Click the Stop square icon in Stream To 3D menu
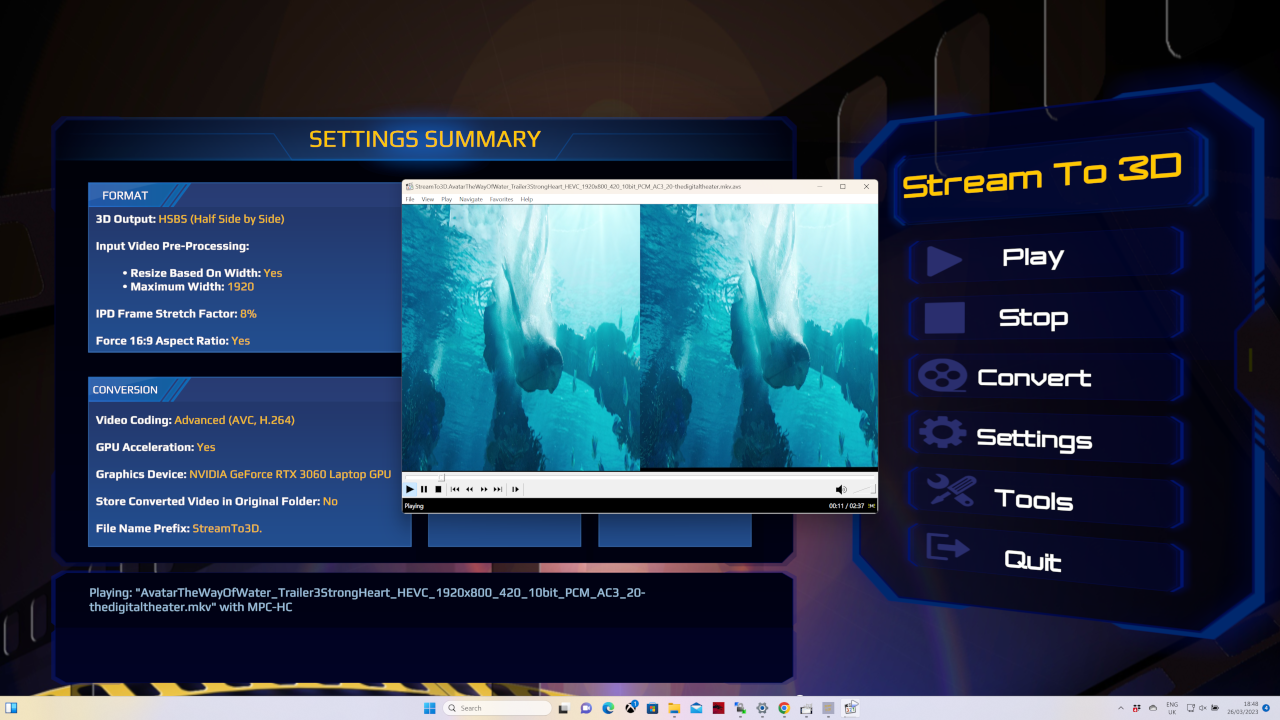1280x720 pixels. click(x=944, y=318)
